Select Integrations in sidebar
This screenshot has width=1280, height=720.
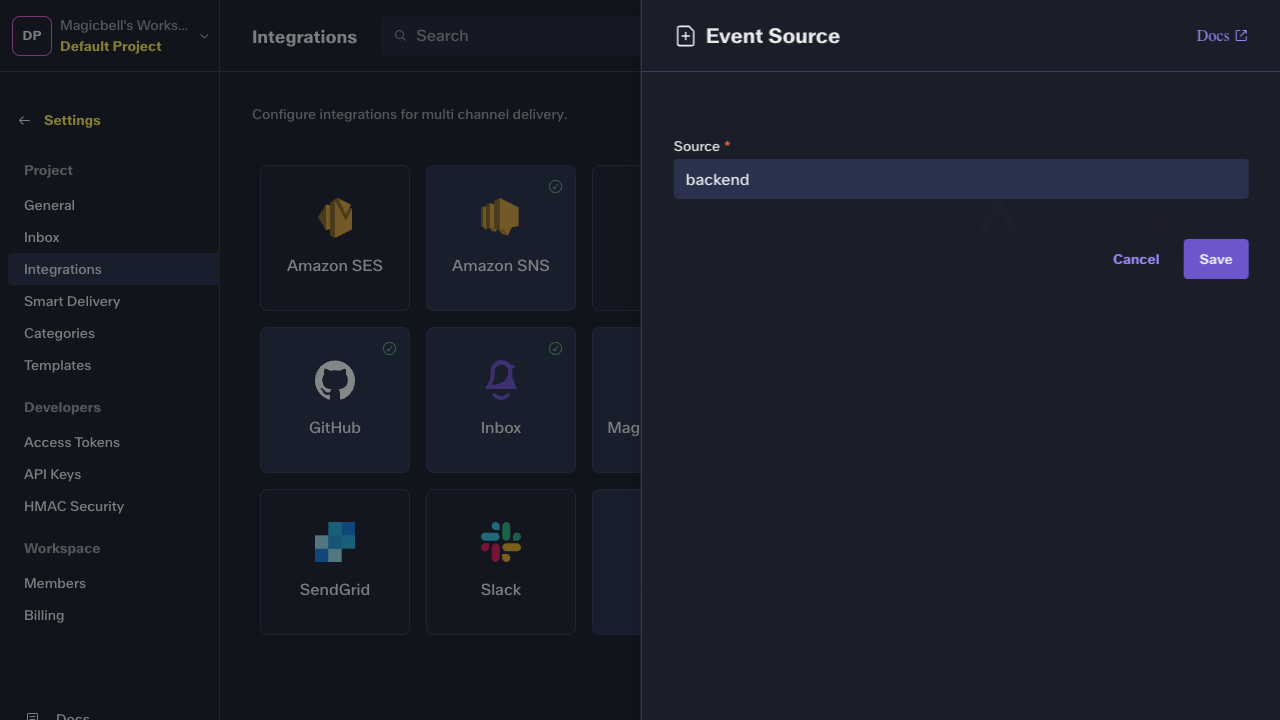pos(113,269)
